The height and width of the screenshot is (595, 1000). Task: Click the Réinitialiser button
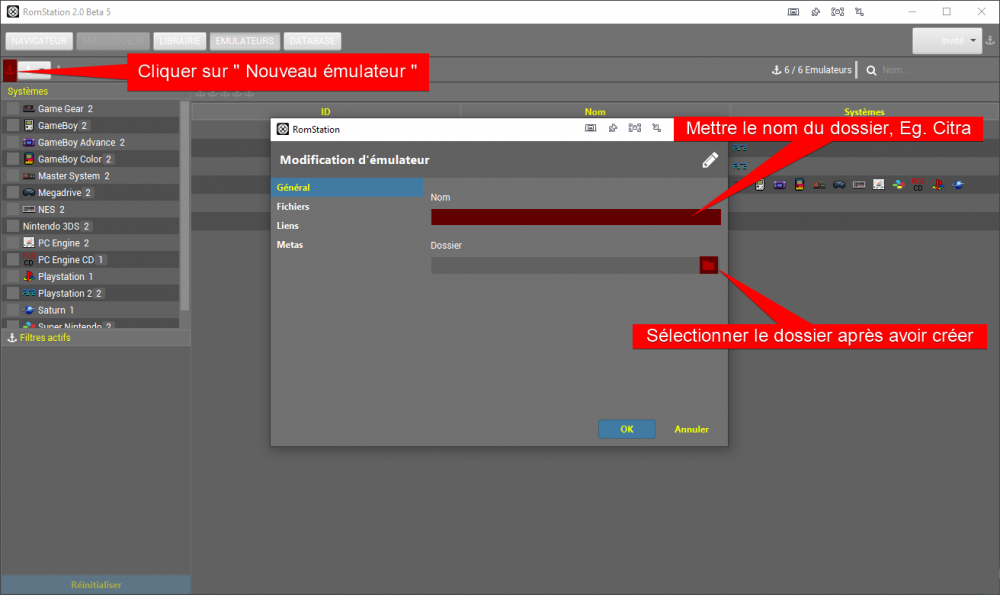click(96, 585)
